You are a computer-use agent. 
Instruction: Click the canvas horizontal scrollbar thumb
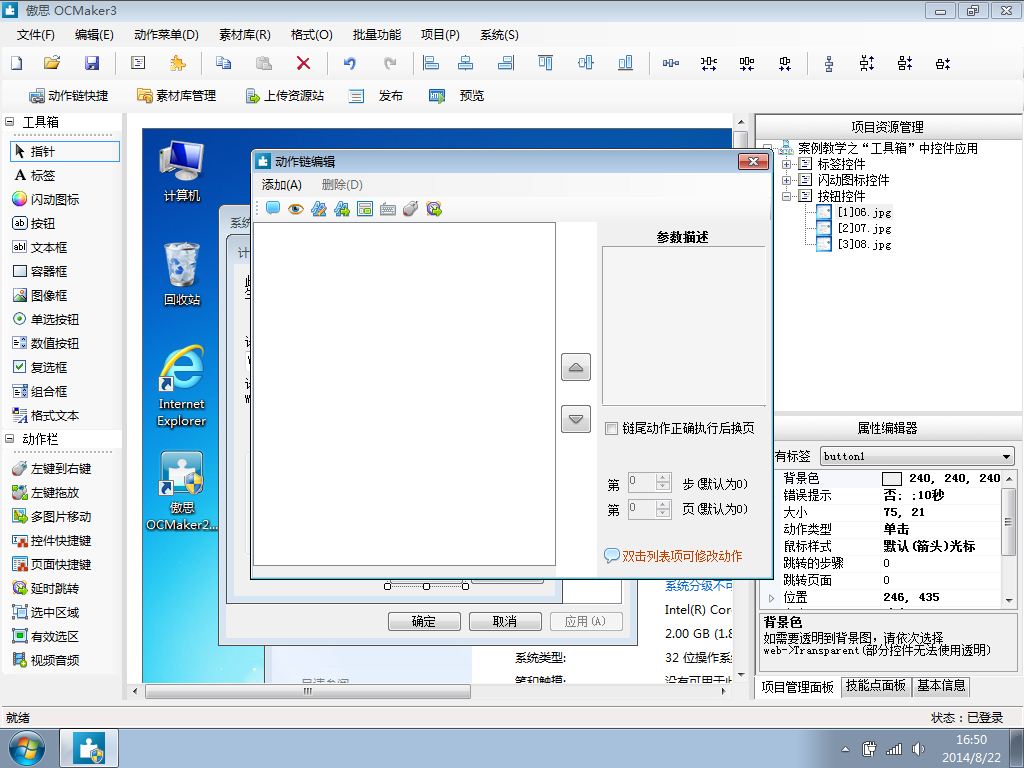(x=308, y=691)
